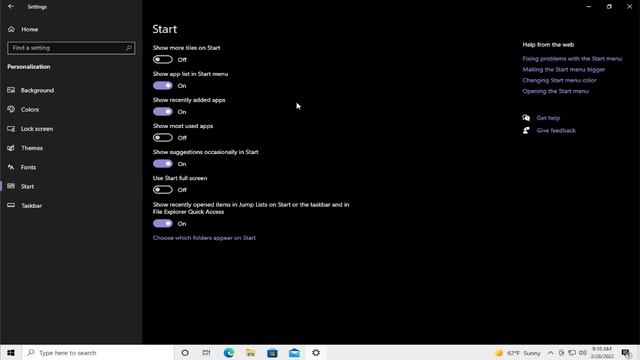Enable Use Start full screen
Image resolution: width=640 pixels, height=360 pixels.
tap(163, 190)
